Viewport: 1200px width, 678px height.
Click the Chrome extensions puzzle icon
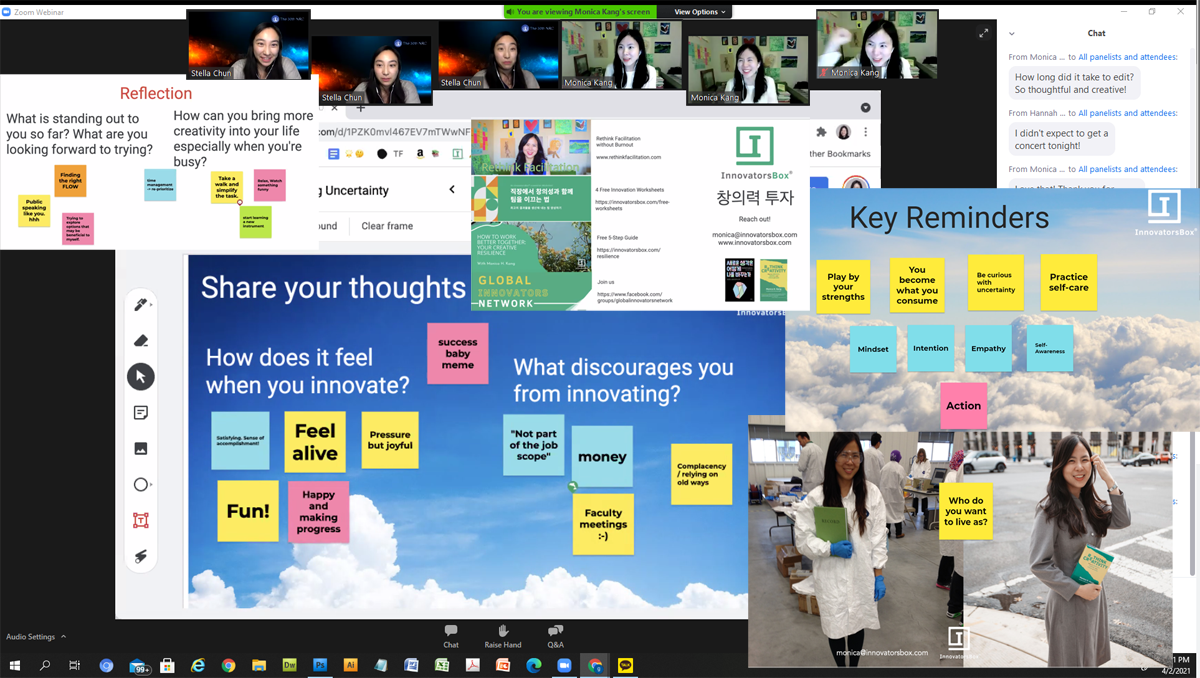[822, 132]
